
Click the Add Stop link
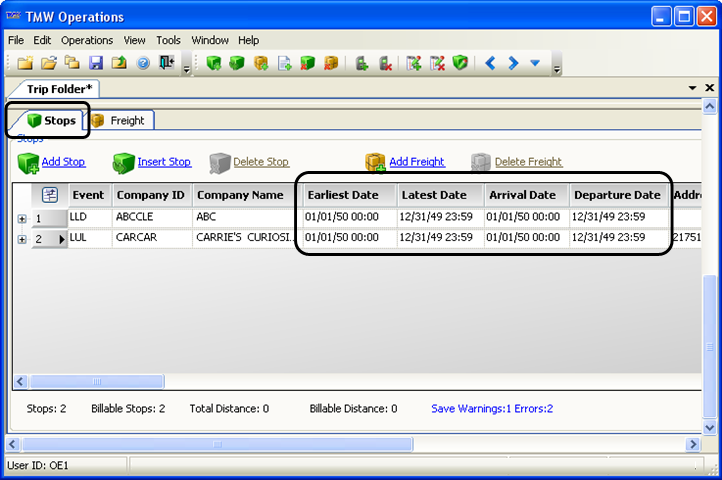click(63, 162)
